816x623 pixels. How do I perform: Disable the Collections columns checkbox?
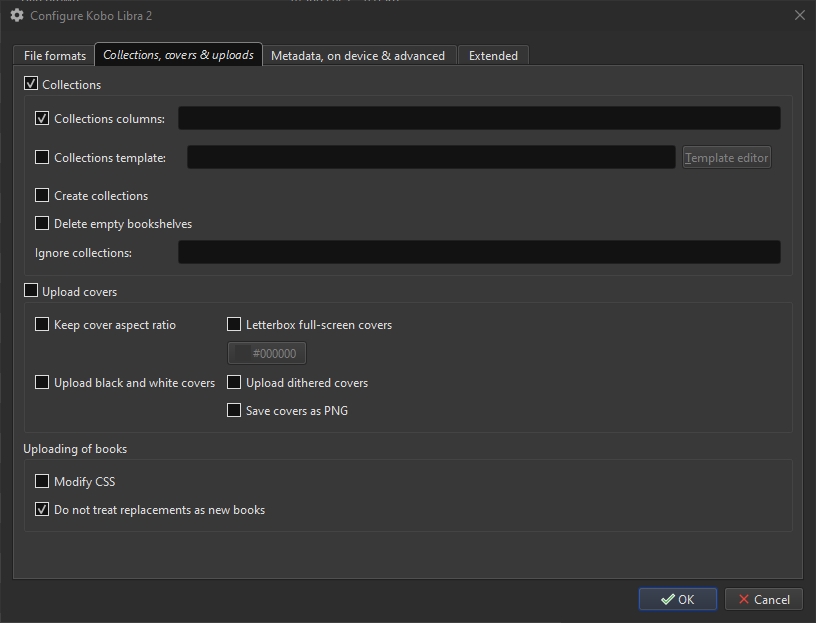(x=42, y=119)
